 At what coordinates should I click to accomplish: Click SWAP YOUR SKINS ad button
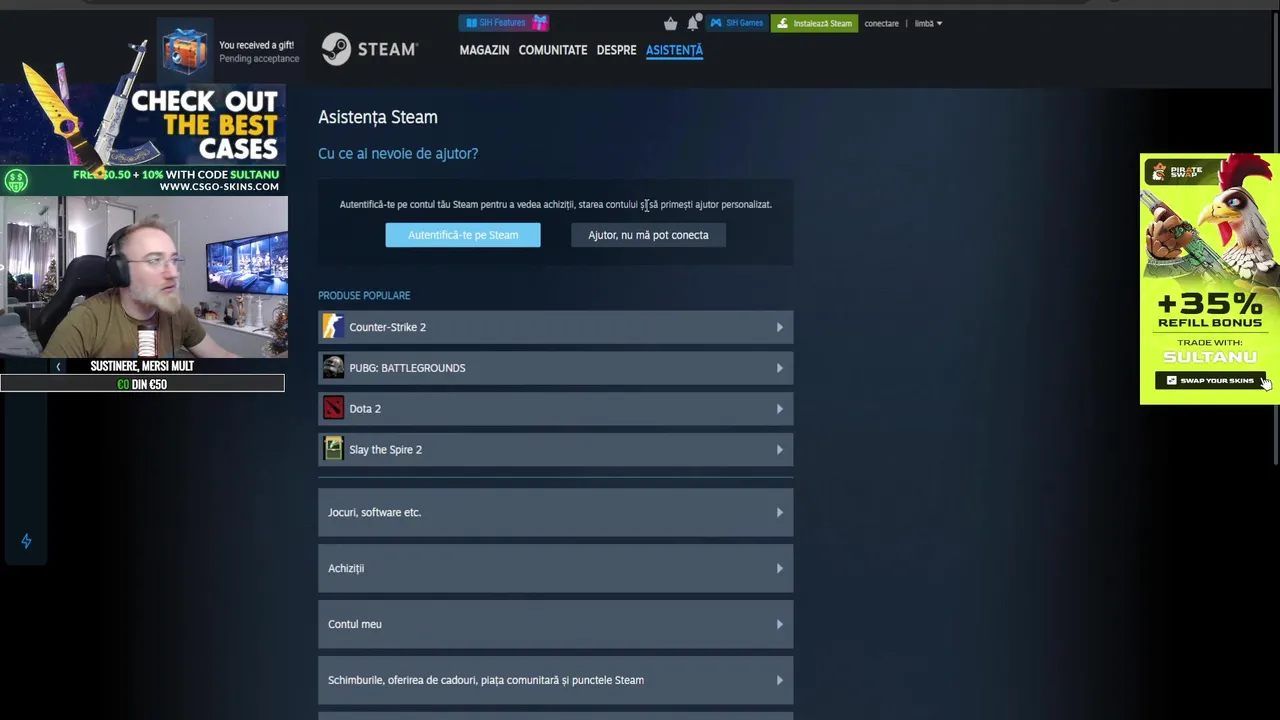(x=1210, y=380)
